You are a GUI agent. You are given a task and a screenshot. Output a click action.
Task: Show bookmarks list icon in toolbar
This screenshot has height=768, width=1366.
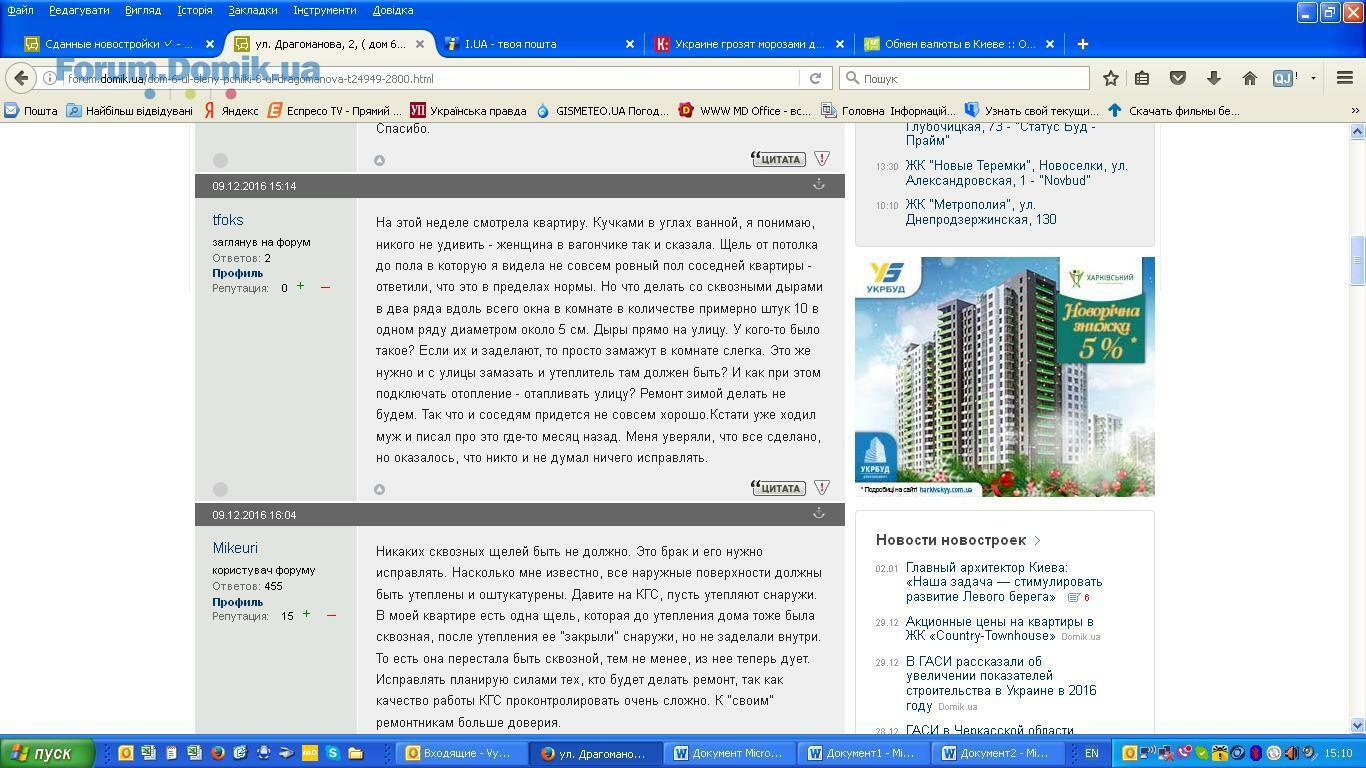1142,78
